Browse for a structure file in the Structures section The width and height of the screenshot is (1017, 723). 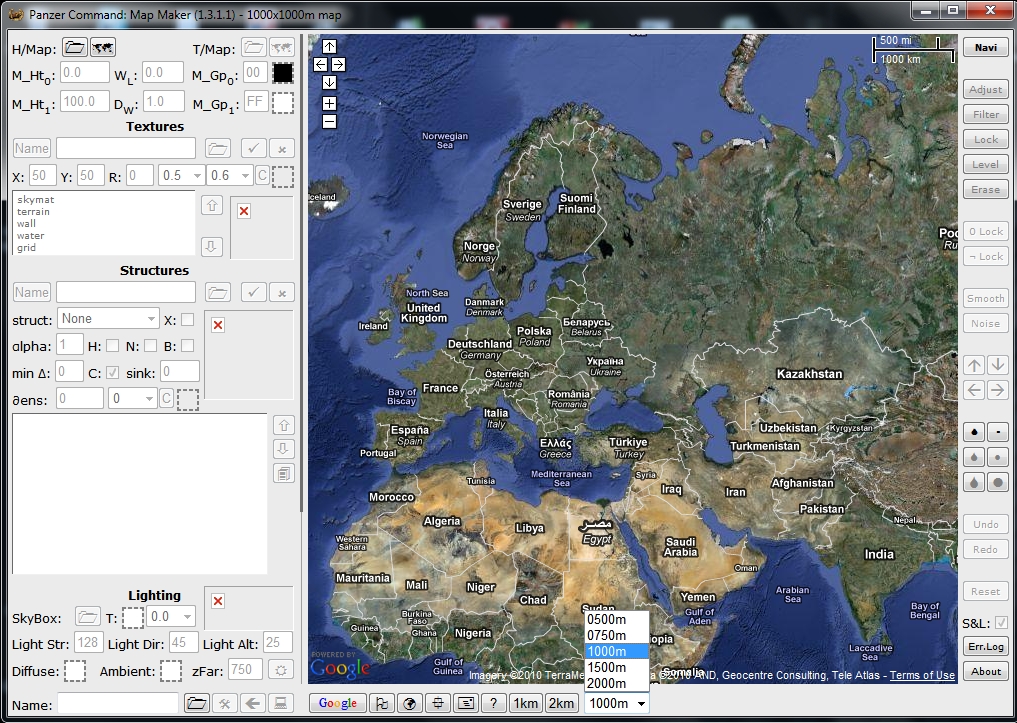pos(217,292)
